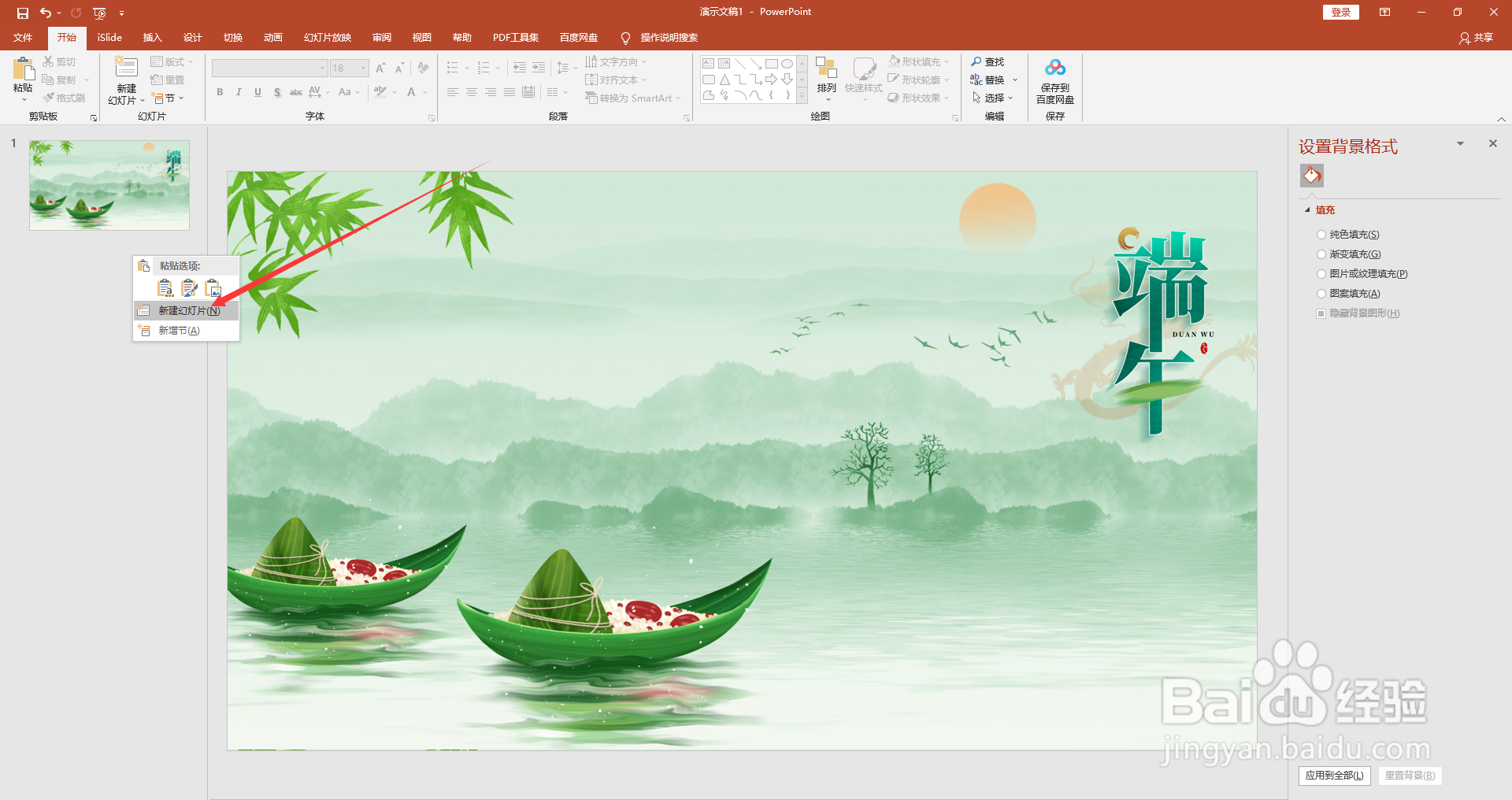Open task pane options dropdown arrow

pos(1460,144)
